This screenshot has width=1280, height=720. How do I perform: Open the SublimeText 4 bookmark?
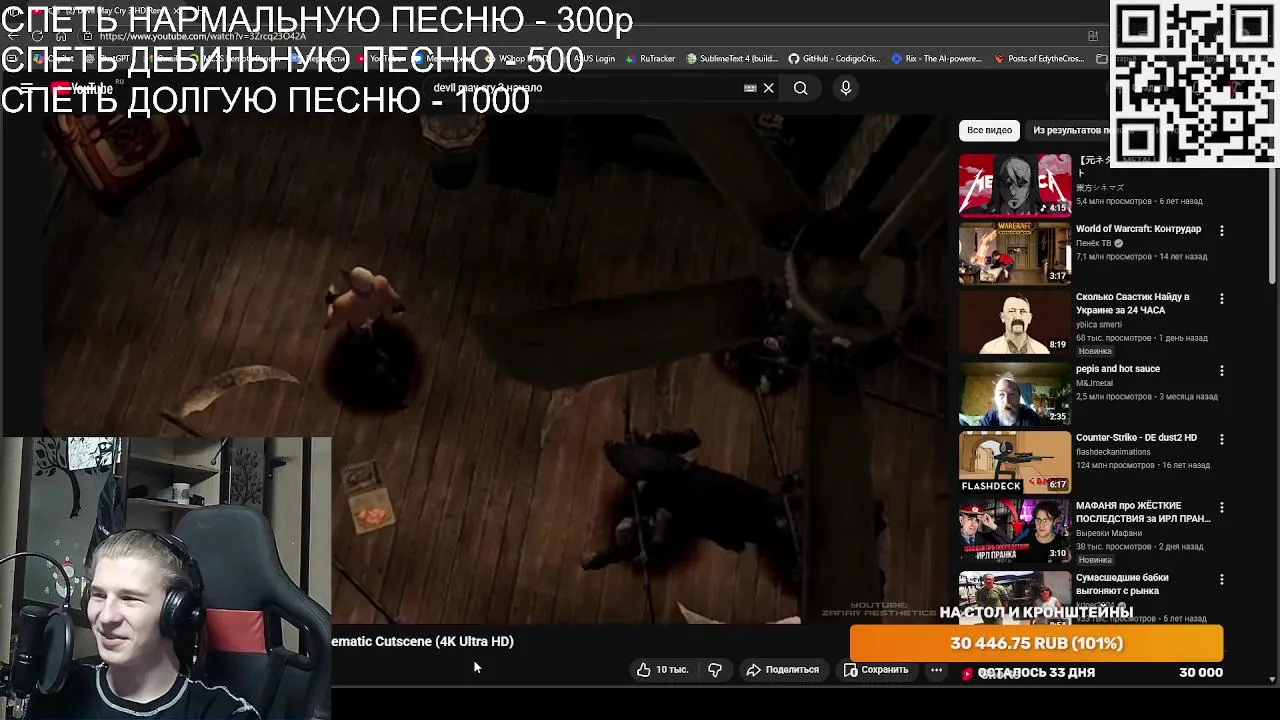731,59
